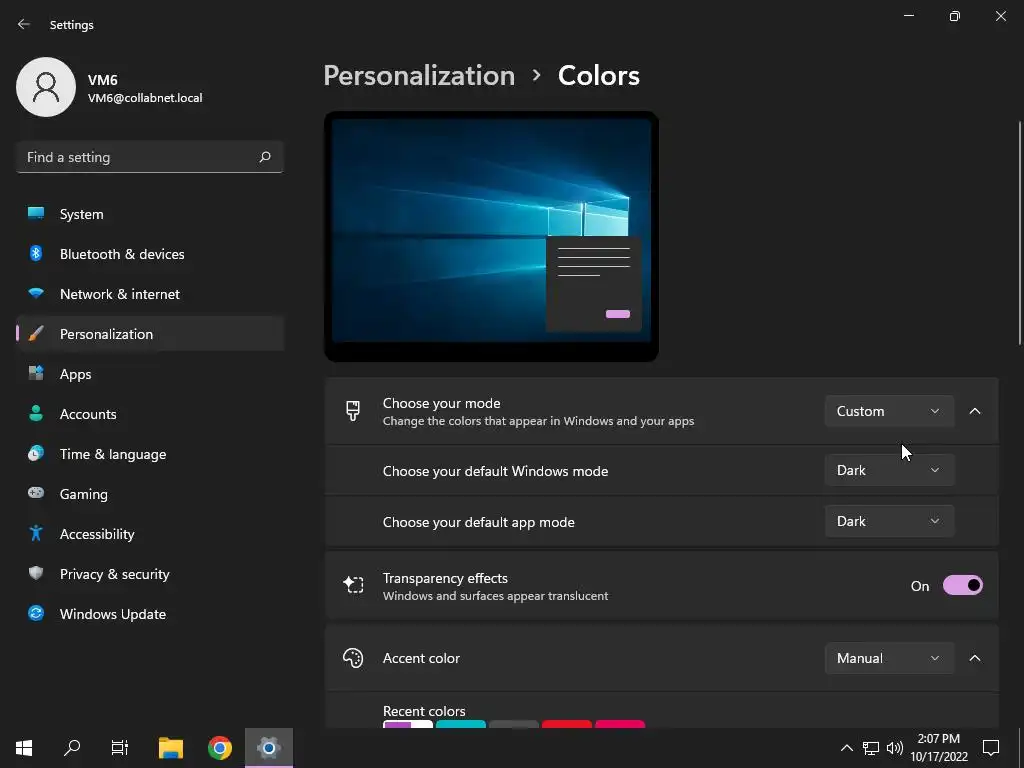Viewport: 1024px width, 768px height.
Task: Go to Network & internet settings
Action: [x=150, y=294]
